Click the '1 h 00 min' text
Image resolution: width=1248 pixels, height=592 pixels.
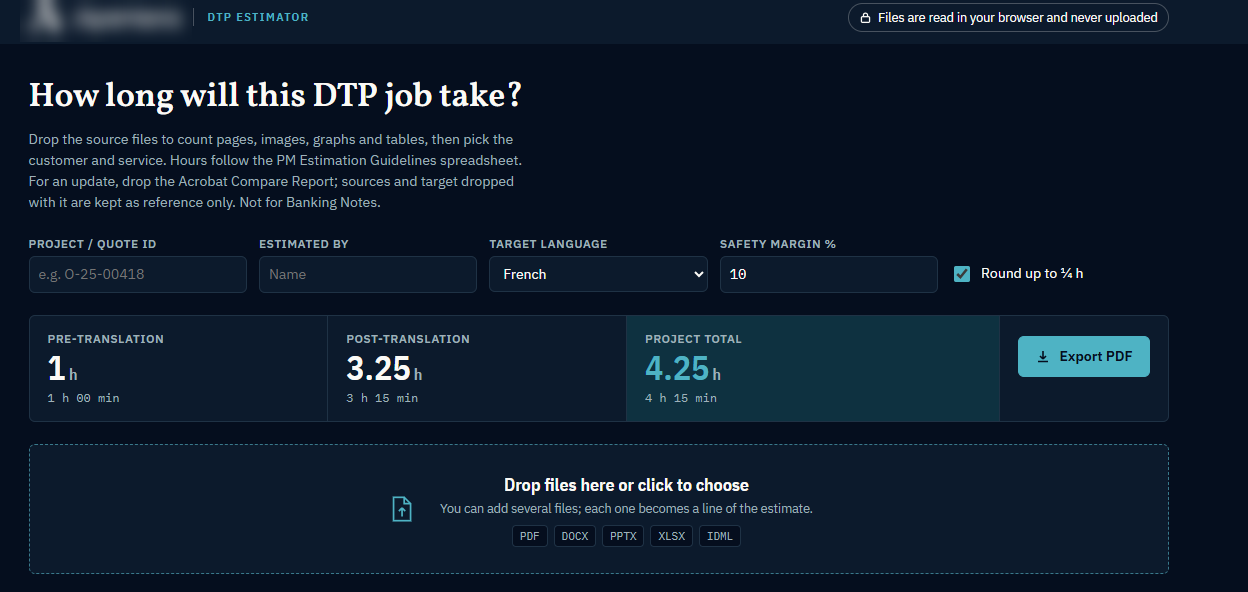(x=83, y=398)
